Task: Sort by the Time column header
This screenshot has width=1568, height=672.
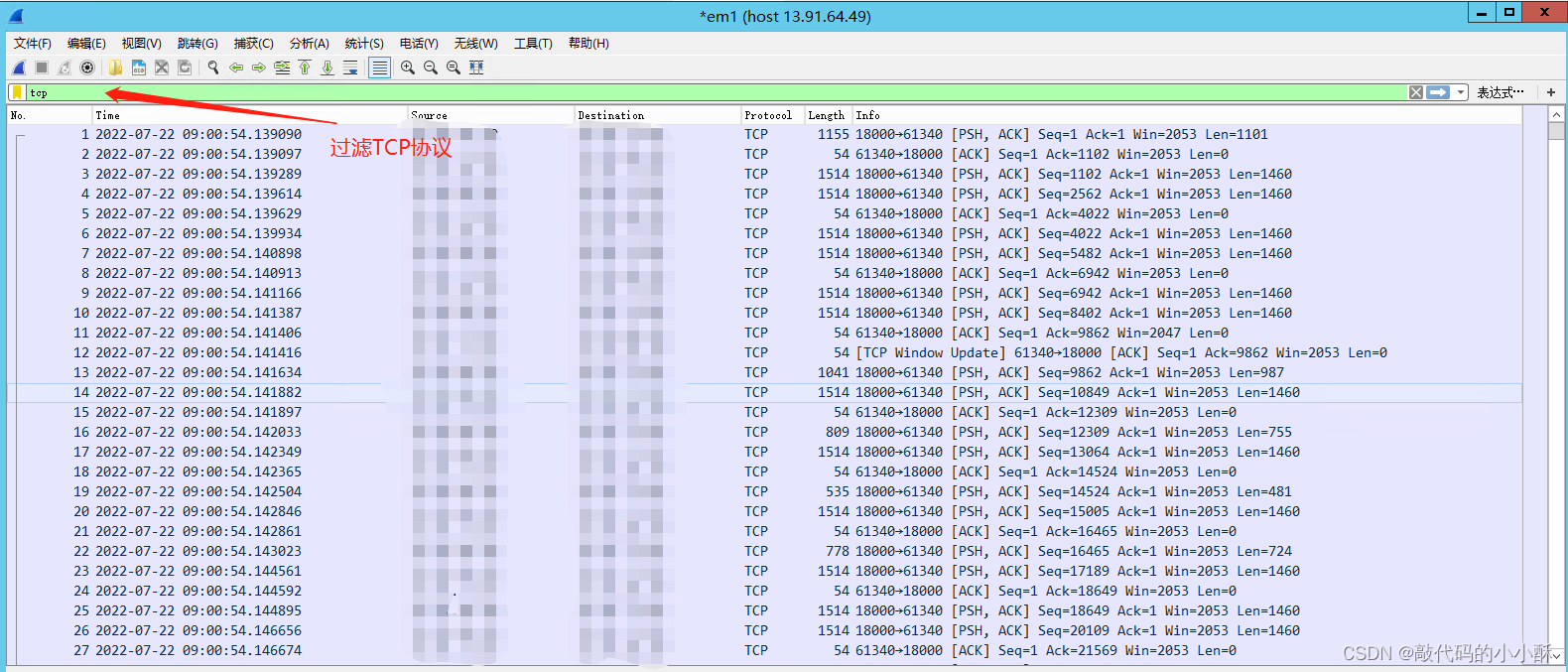Action: tap(250, 115)
